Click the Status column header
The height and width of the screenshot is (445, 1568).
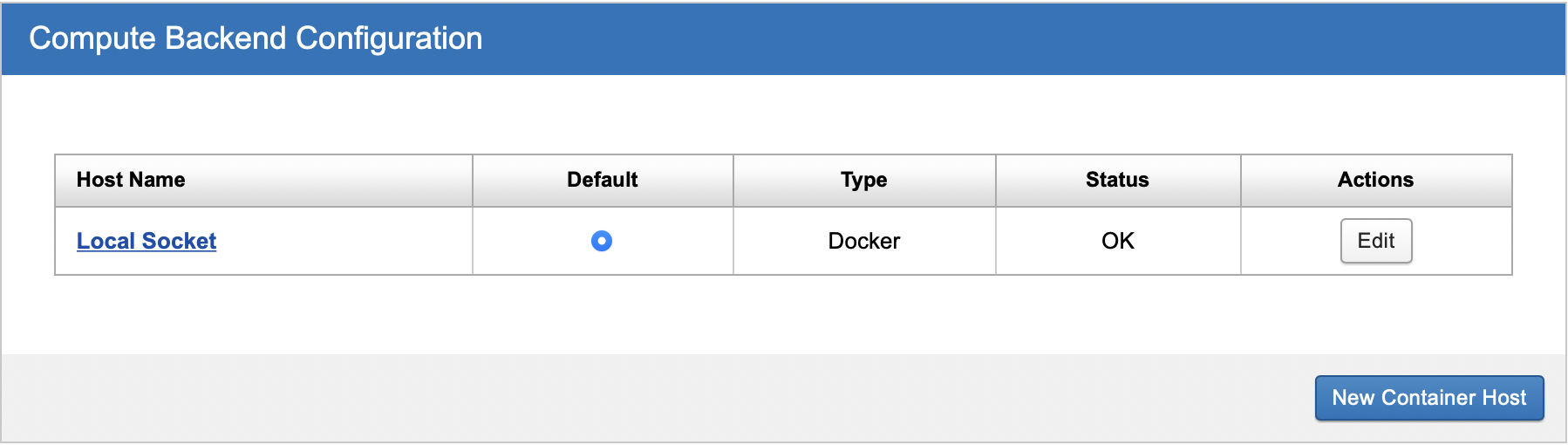pos(1117,180)
